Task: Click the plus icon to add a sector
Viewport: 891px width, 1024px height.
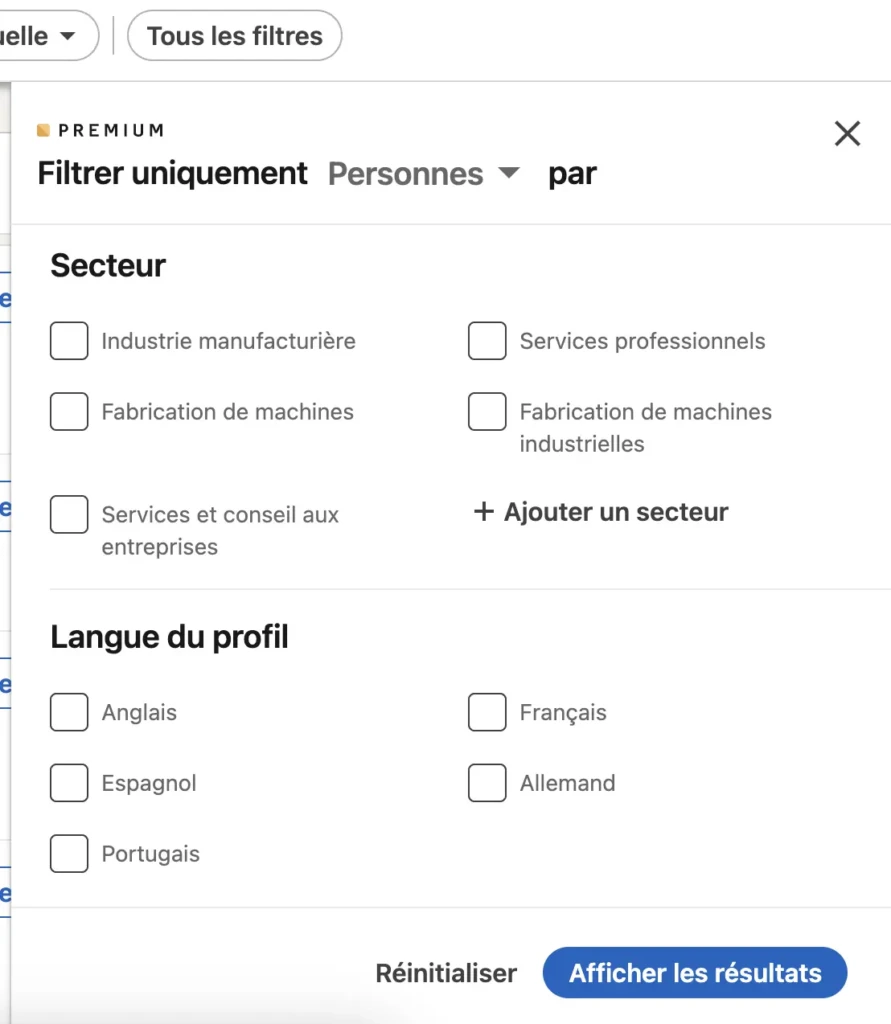Action: (x=484, y=512)
